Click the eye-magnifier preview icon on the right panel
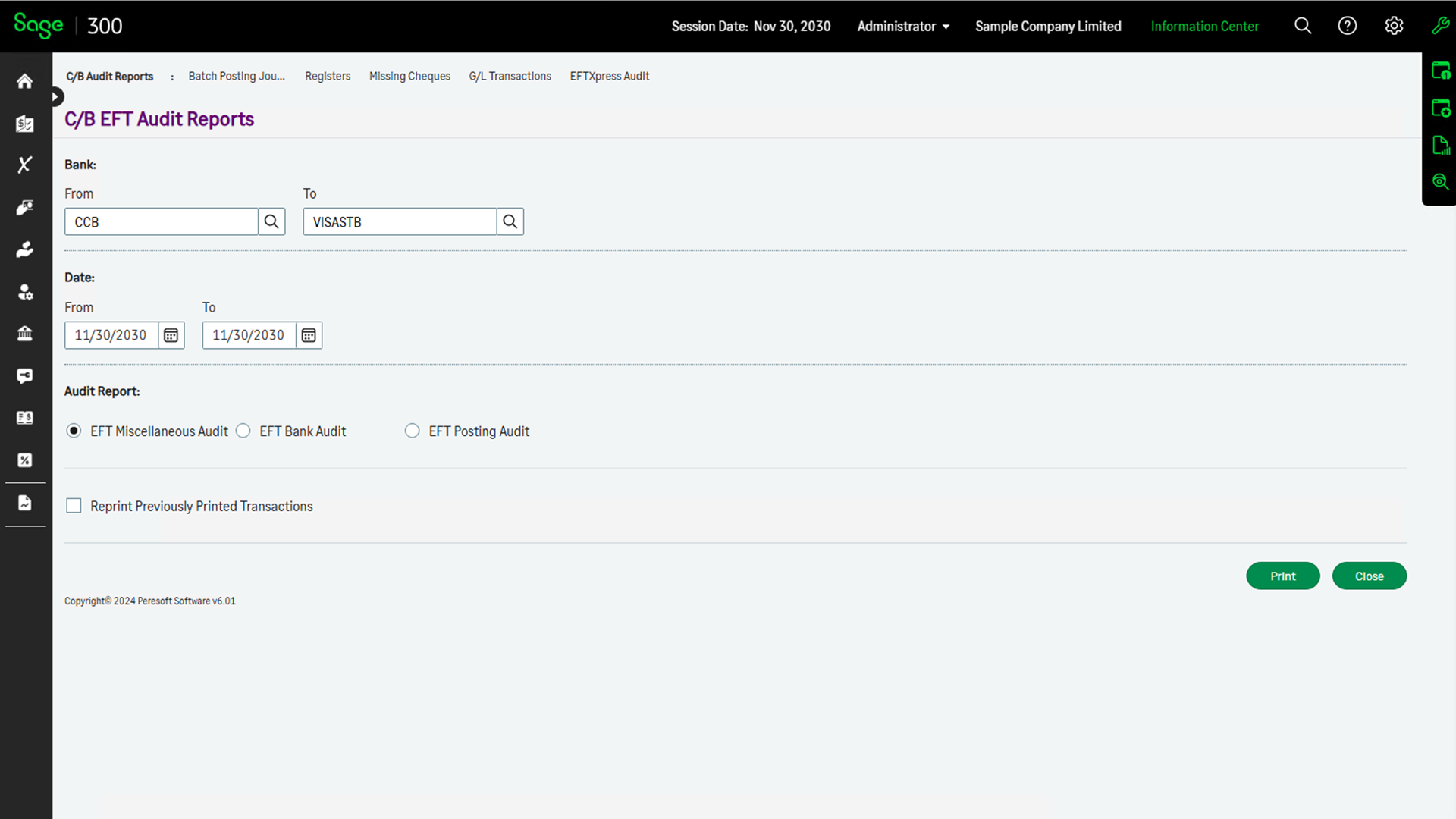This screenshot has width=1456, height=819. coord(1440,181)
